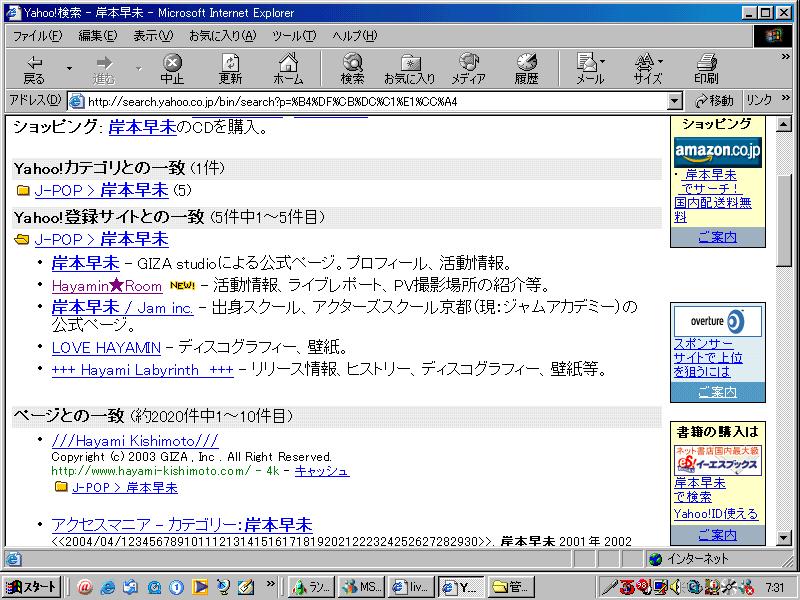Click the open folder icon under Yahoo!登録サイト

[x=22, y=239]
